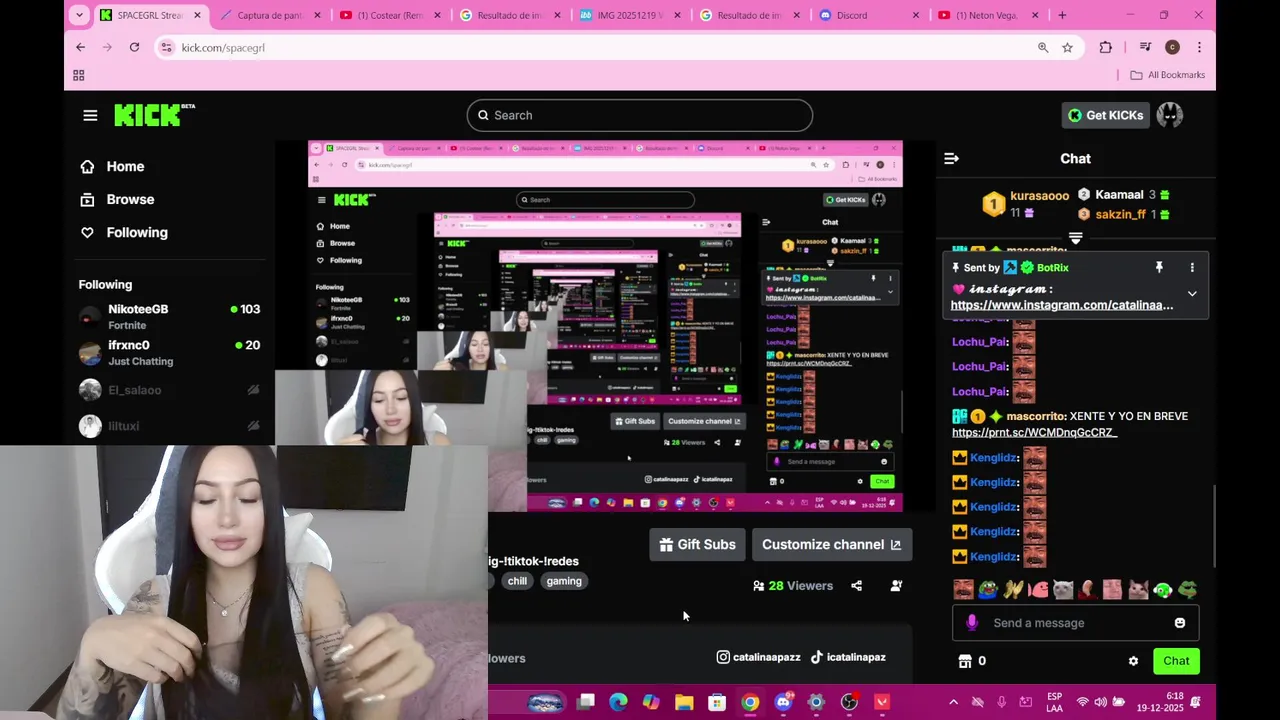Open user avatar menu next to Get KICKs

click(x=1170, y=115)
